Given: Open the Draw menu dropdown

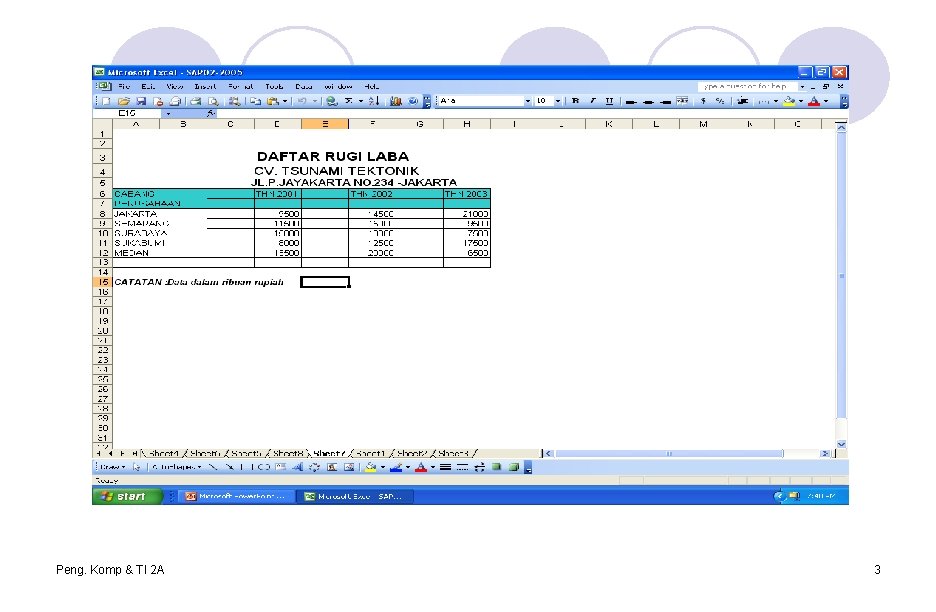Looking at the screenshot, I should 112,467.
